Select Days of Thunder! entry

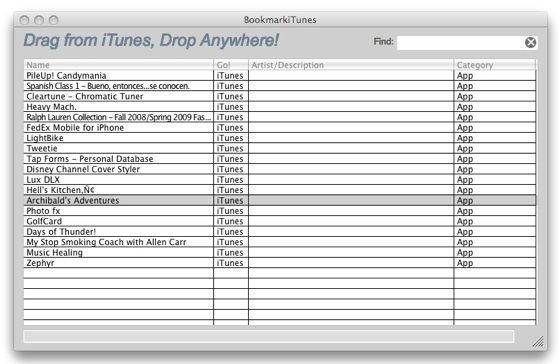(280, 231)
